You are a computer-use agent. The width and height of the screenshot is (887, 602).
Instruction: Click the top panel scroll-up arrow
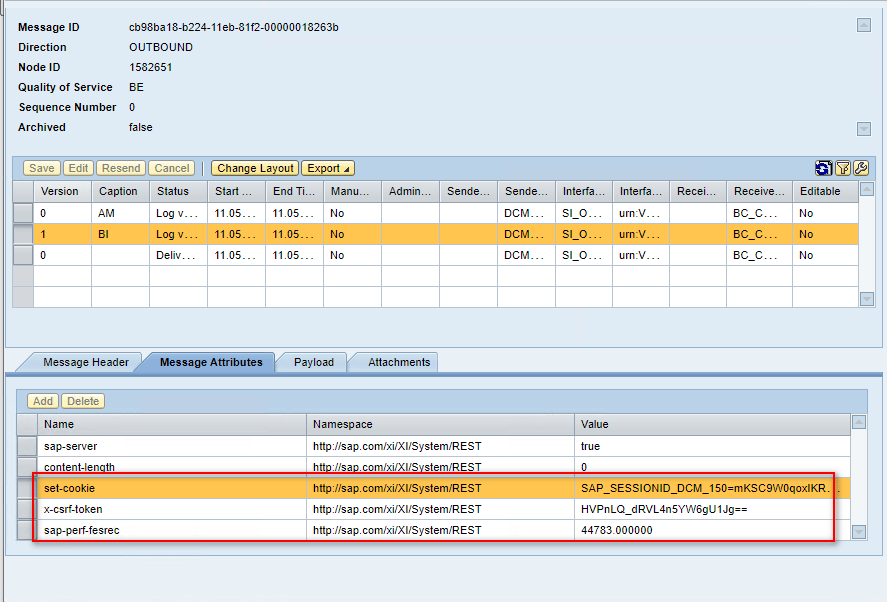pos(864,25)
